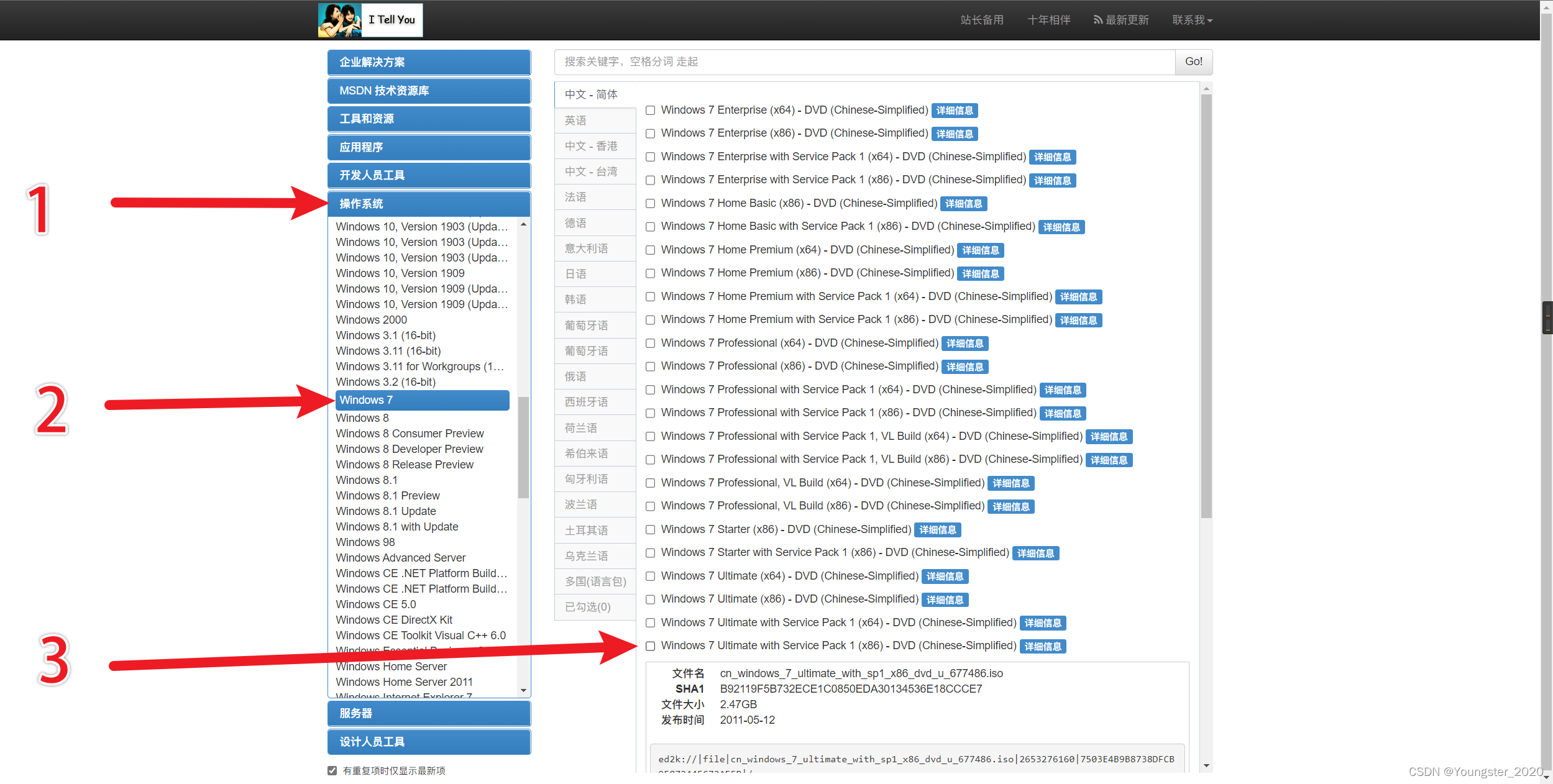
Task: Switch to the 多国(语言包) tab
Action: click(595, 581)
